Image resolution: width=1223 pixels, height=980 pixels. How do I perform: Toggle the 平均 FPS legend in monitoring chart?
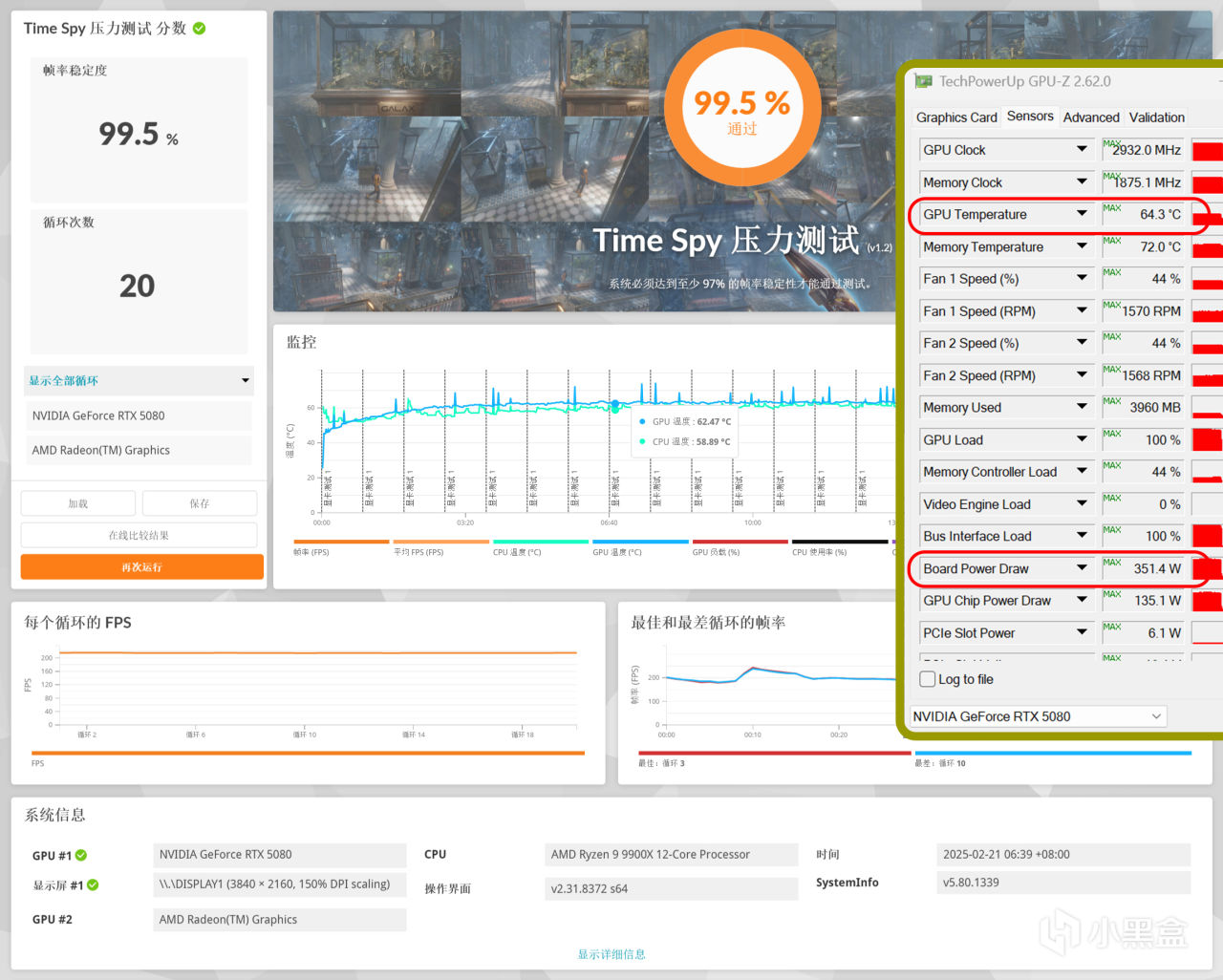tap(441, 547)
